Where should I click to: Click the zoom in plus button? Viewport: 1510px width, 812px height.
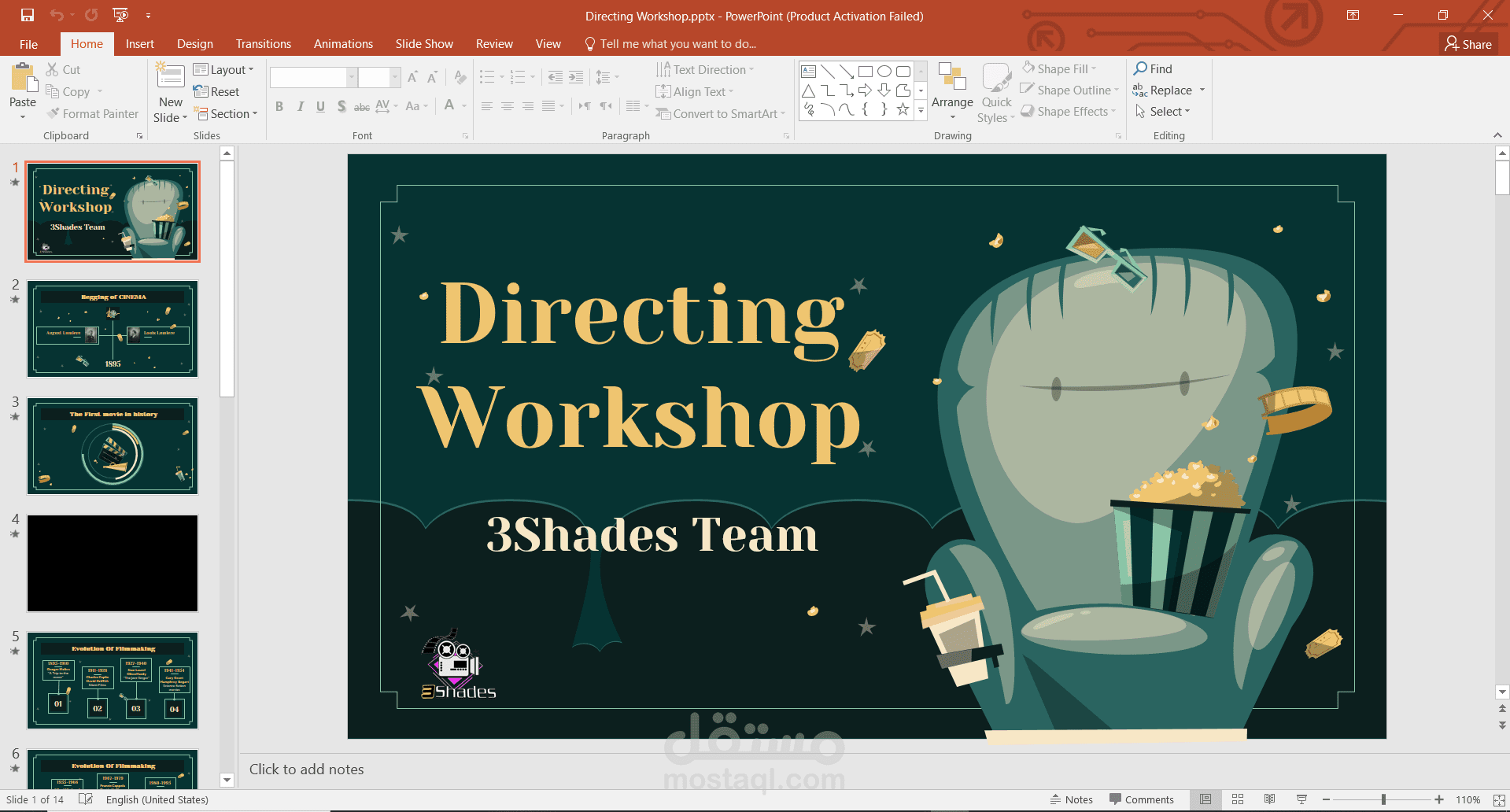[x=1439, y=799]
